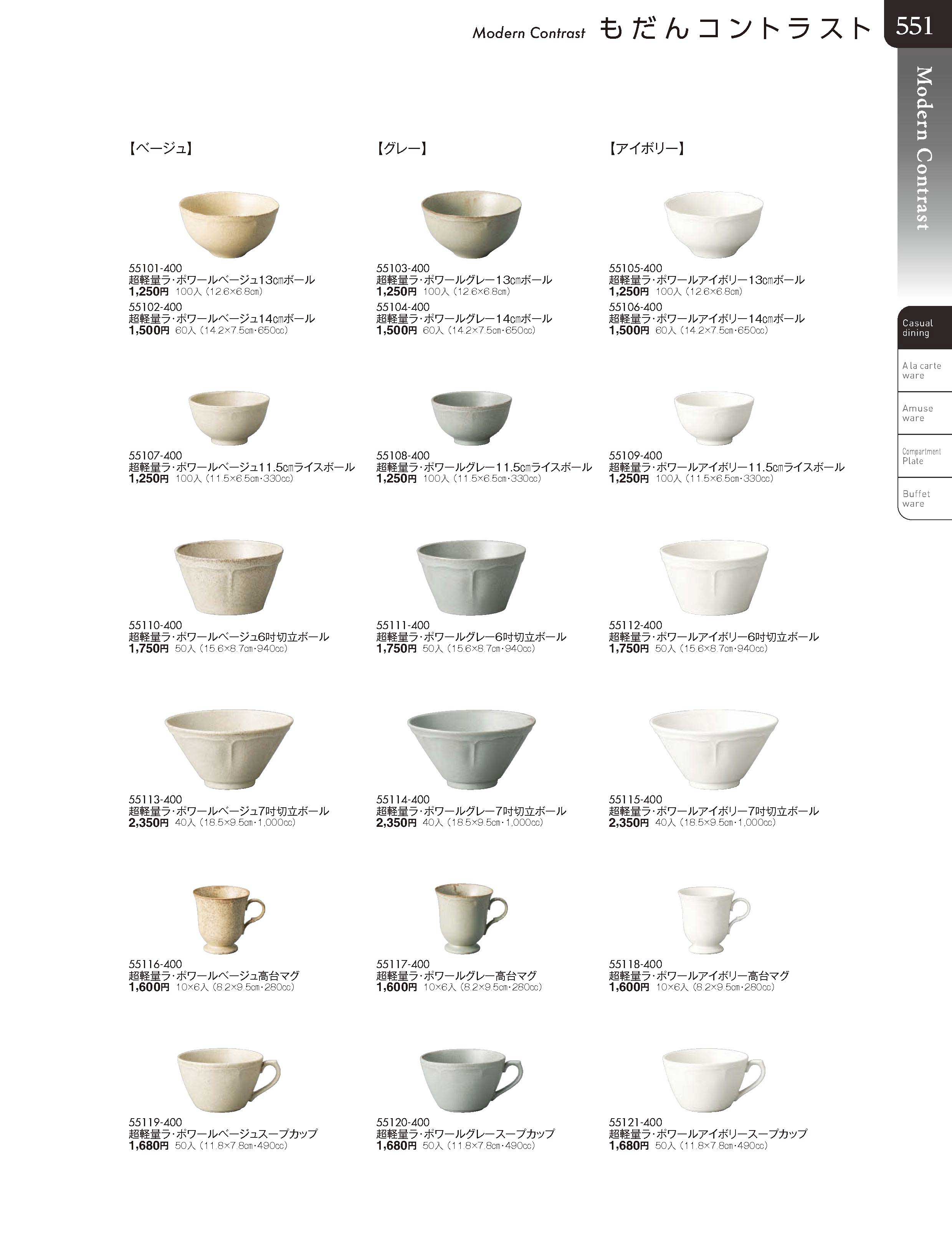Click the 【グレー】 column heading
The width and height of the screenshot is (952, 1256).
click(402, 149)
